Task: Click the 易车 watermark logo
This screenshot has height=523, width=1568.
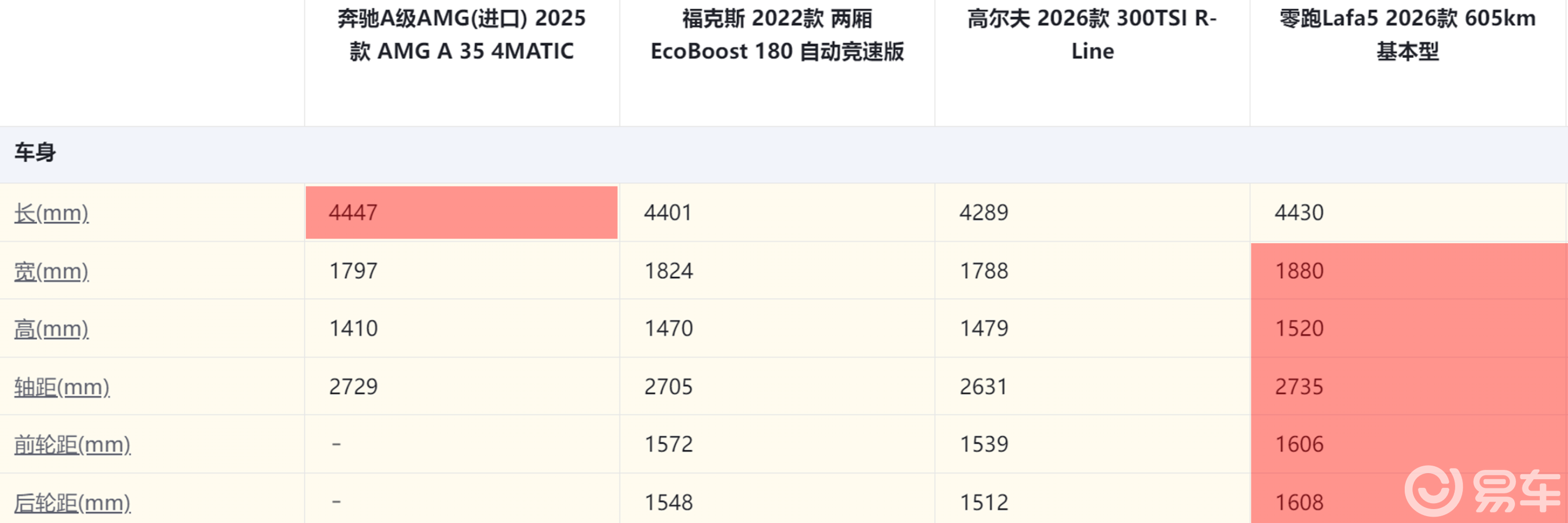Action: pyautogui.click(x=1482, y=490)
